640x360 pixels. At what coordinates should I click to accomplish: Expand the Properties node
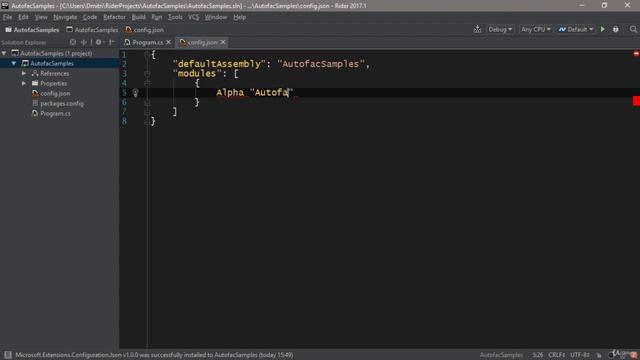pos(24,83)
